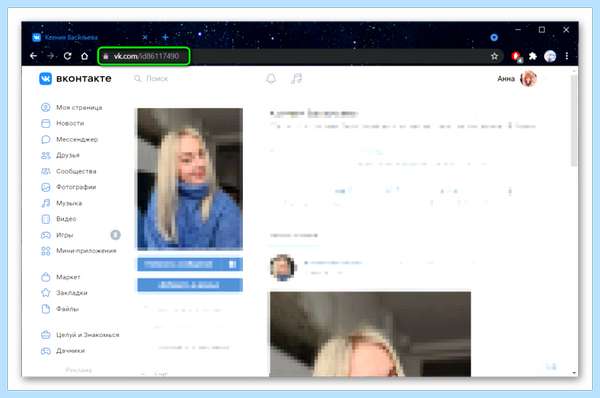
Task: Click the Видео film icon
Action: pos(46,219)
